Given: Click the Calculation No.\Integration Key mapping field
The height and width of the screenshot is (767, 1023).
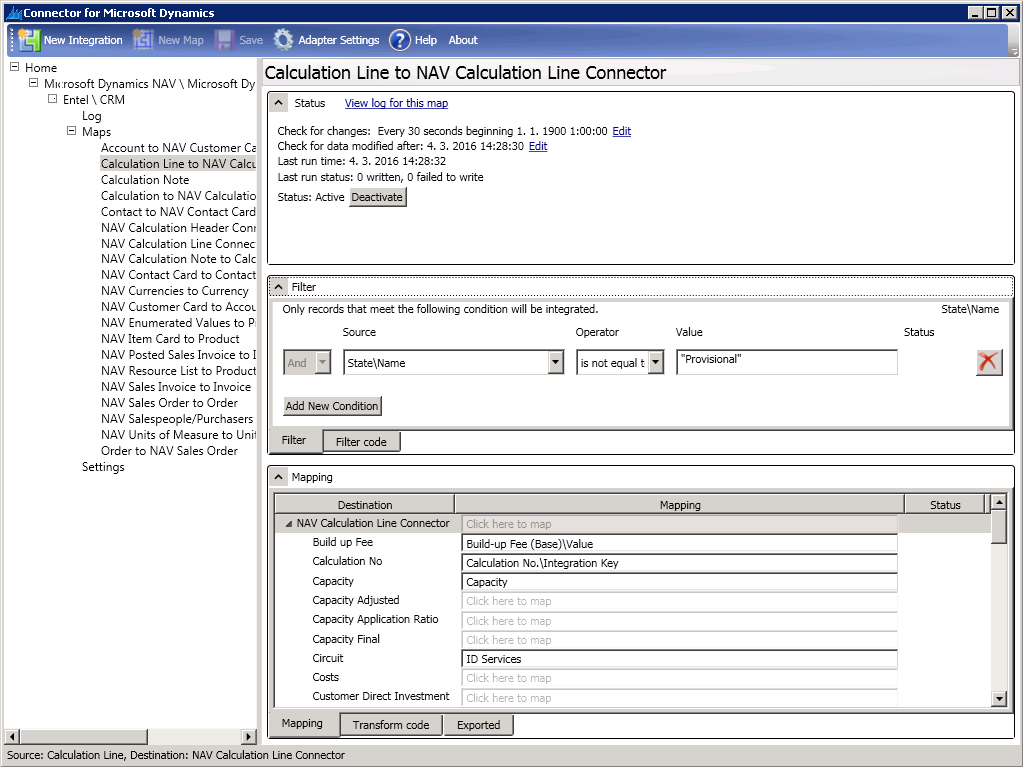Looking at the screenshot, I should [x=679, y=563].
